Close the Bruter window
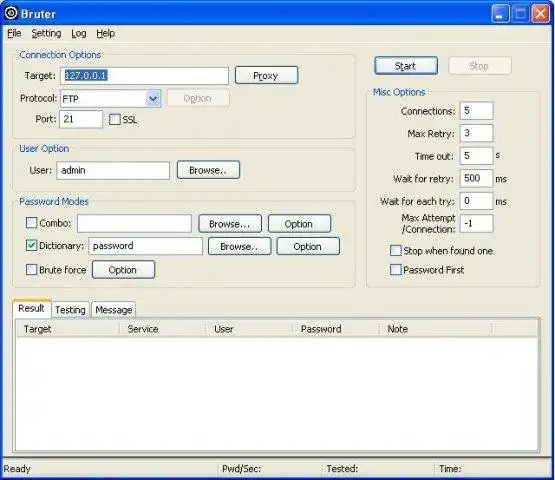The height and width of the screenshot is (480, 555). pos(540,14)
